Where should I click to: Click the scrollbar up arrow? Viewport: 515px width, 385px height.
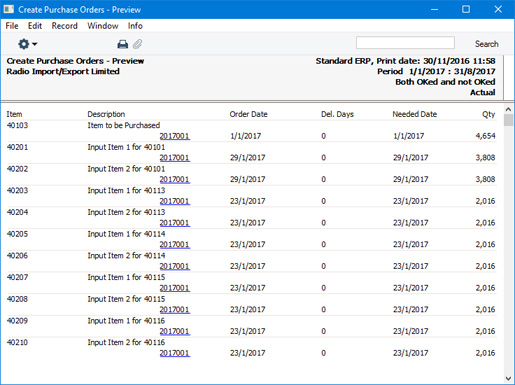[508, 109]
